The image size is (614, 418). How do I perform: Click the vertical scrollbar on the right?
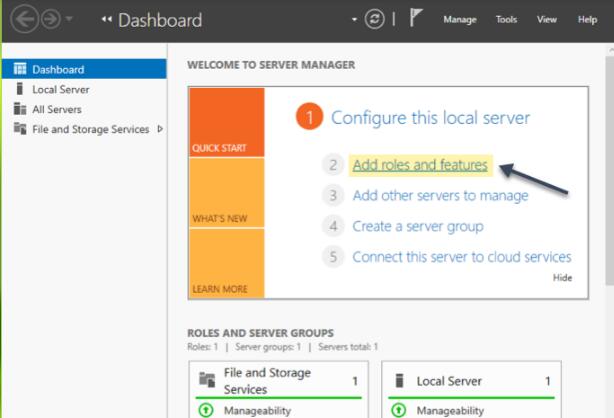(610, 170)
